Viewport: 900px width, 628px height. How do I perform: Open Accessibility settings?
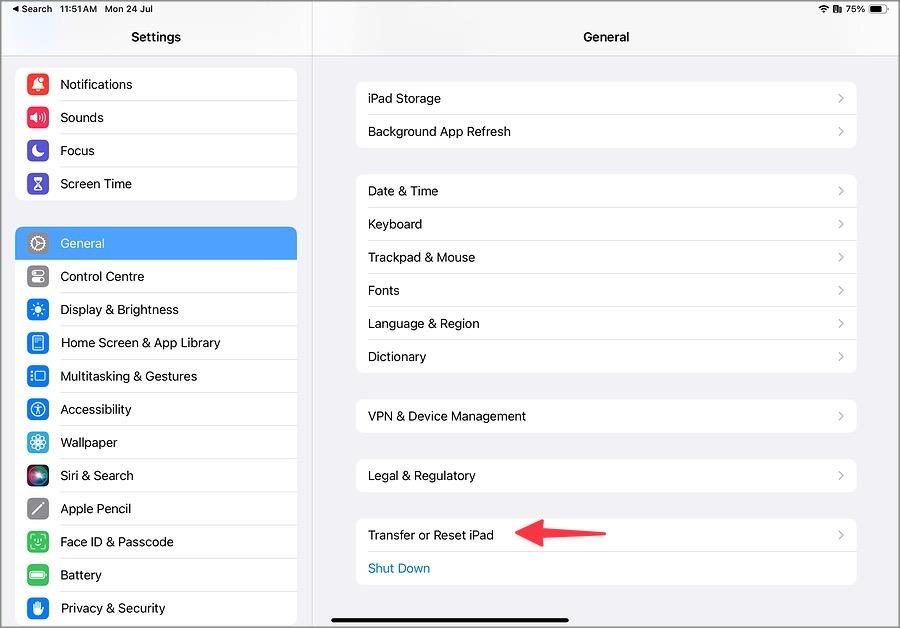(156, 409)
